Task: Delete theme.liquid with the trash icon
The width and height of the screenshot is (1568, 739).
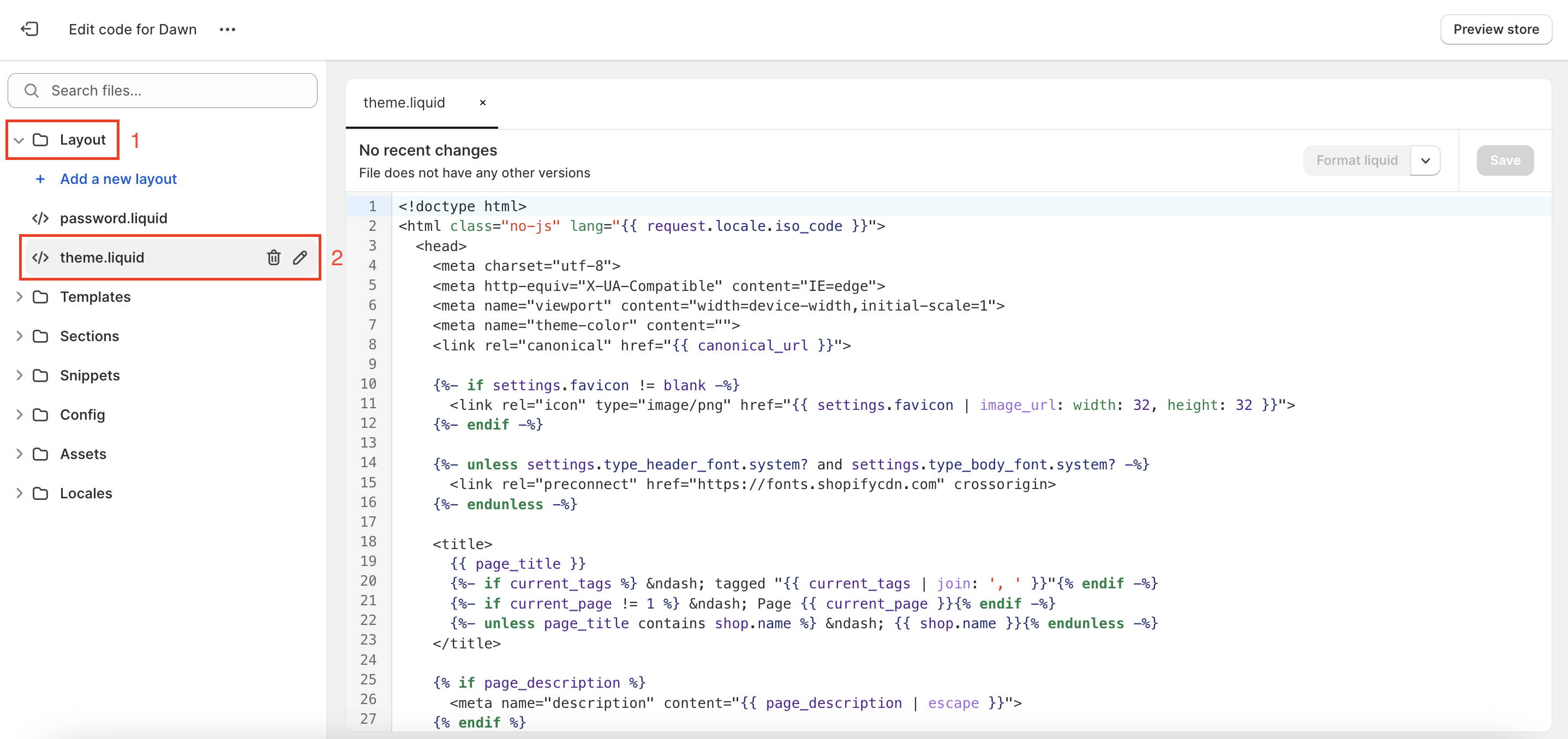Action: coord(273,258)
